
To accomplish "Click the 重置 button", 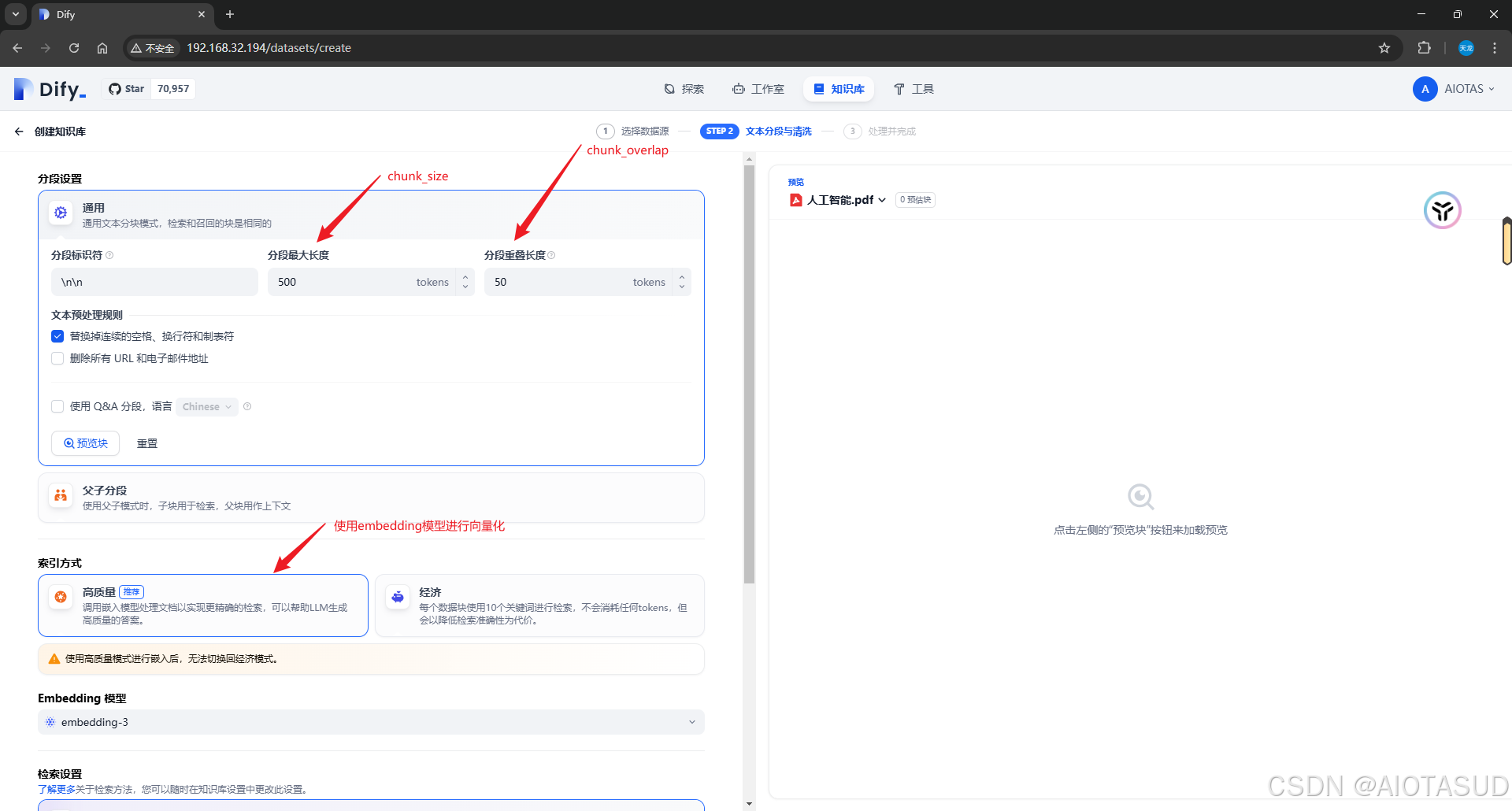I will (146, 443).
